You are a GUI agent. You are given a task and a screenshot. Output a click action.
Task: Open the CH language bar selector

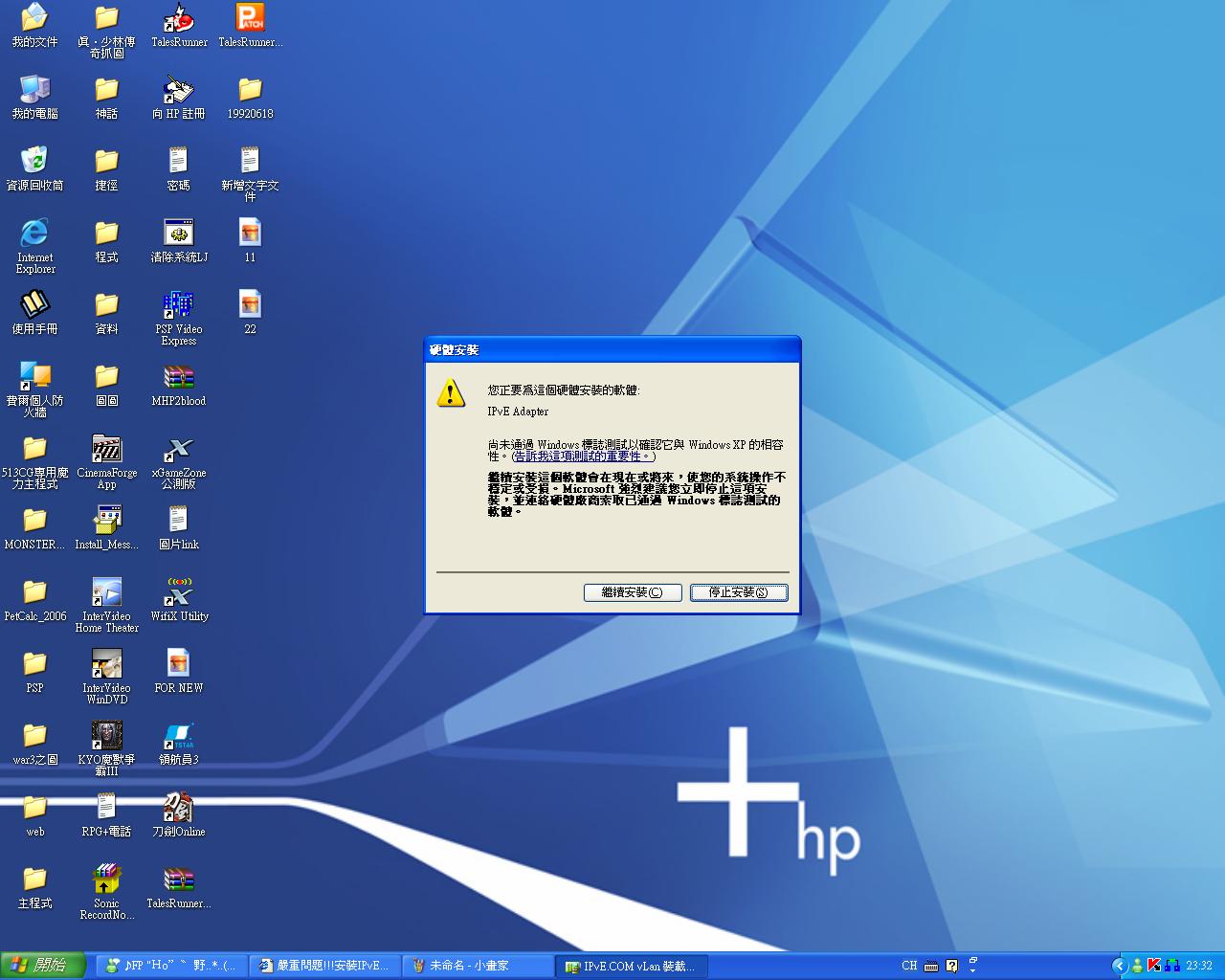point(909,966)
